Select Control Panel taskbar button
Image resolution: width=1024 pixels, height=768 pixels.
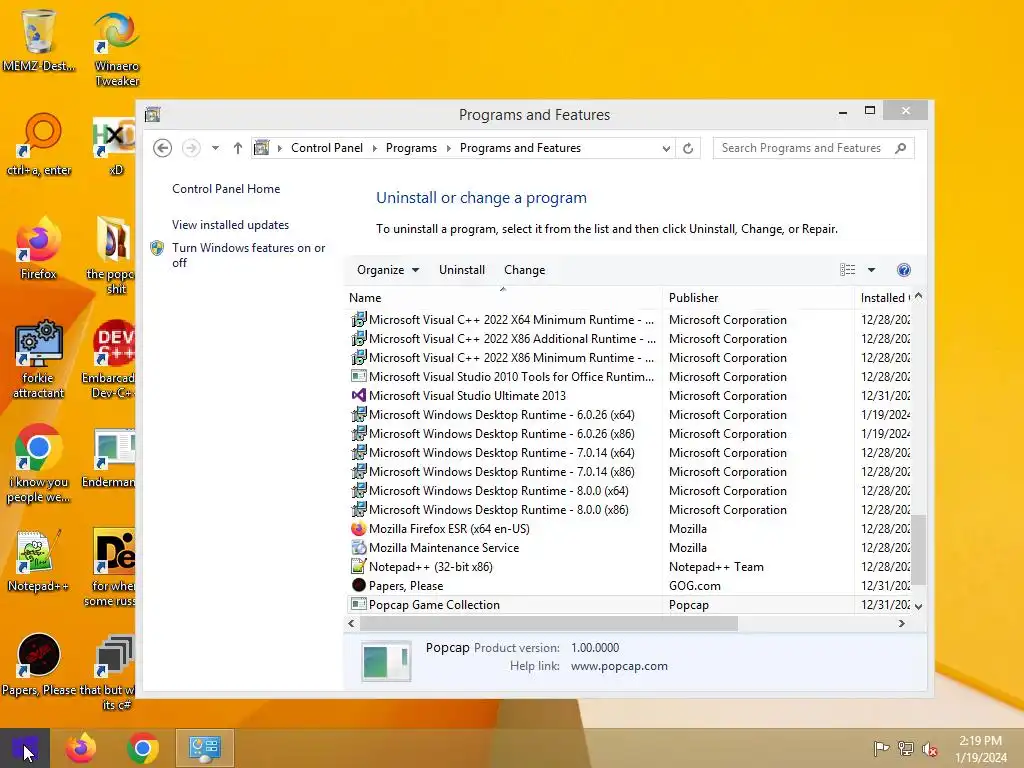pyautogui.click(x=204, y=748)
